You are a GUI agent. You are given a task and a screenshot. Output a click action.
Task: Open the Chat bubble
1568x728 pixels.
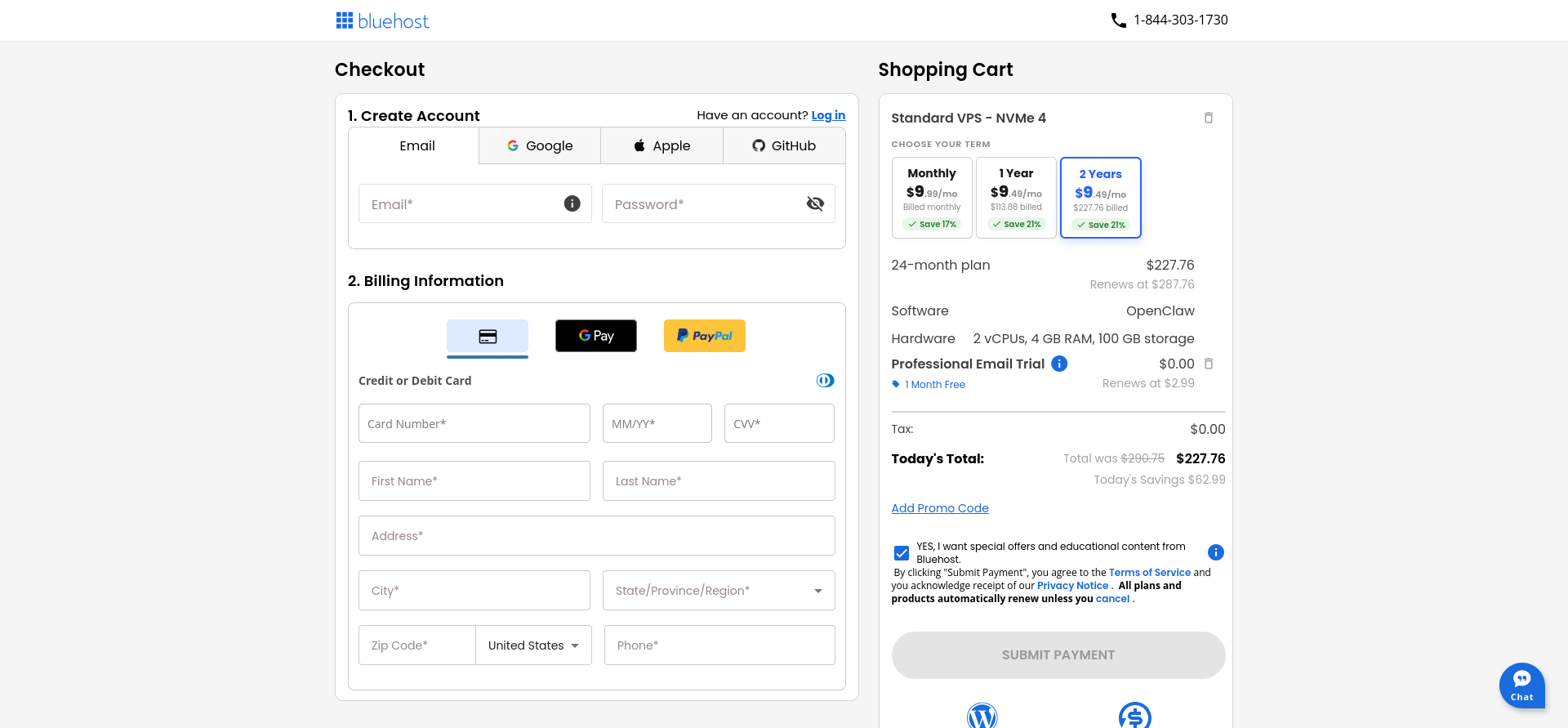(x=1522, y=686)
